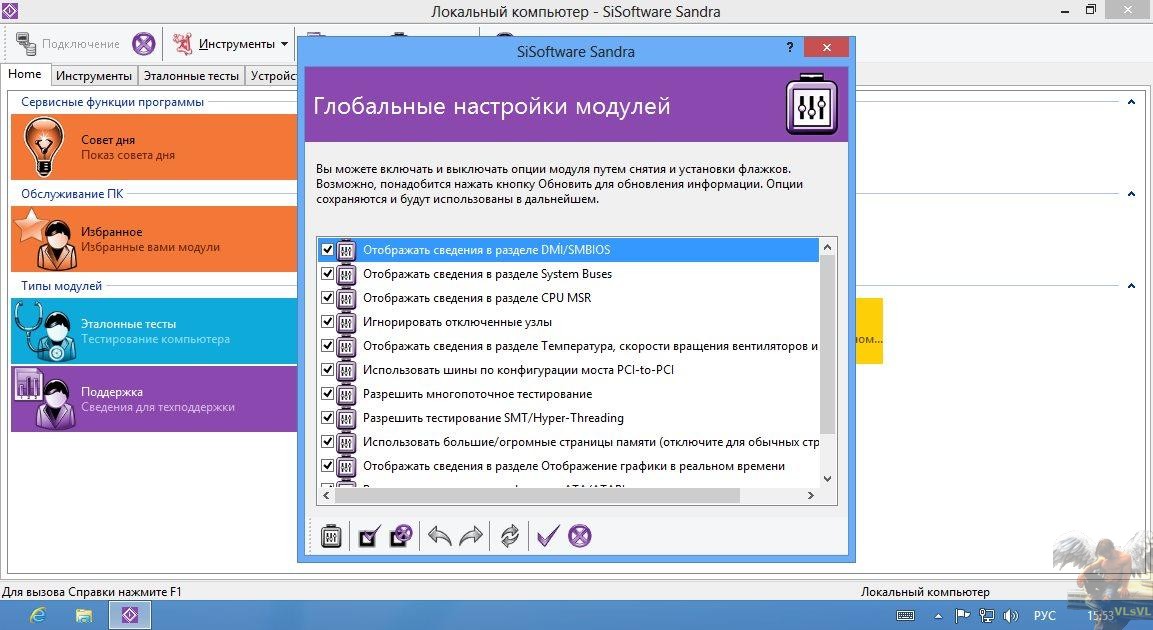The image size is (1153, 630).
Task: Collapse the Сервисные функции программы section
Action: point(1131,102)
